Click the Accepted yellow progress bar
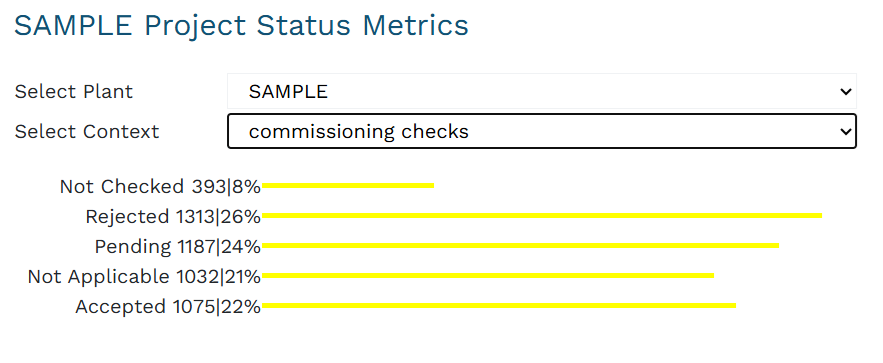Viewport: 883px width, 363px height. click(499, 306)
